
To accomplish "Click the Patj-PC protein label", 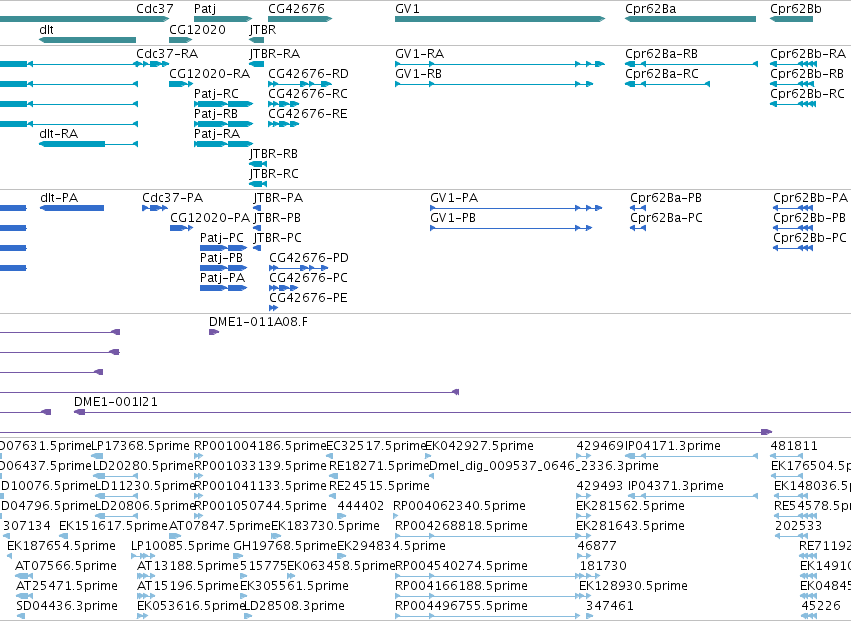I will point(222,238).
